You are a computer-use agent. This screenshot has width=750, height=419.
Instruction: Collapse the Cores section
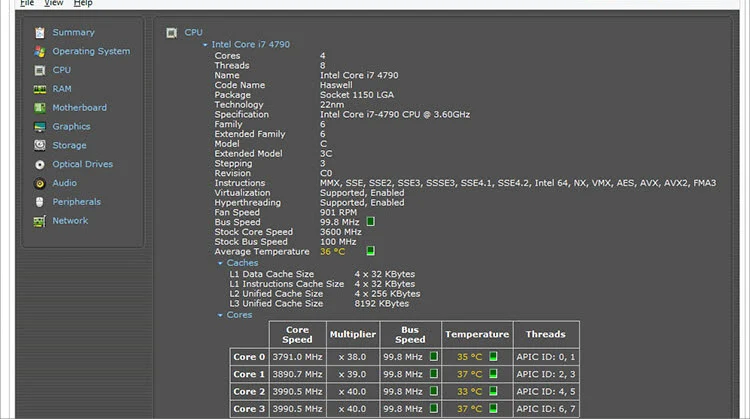(220, 315)
